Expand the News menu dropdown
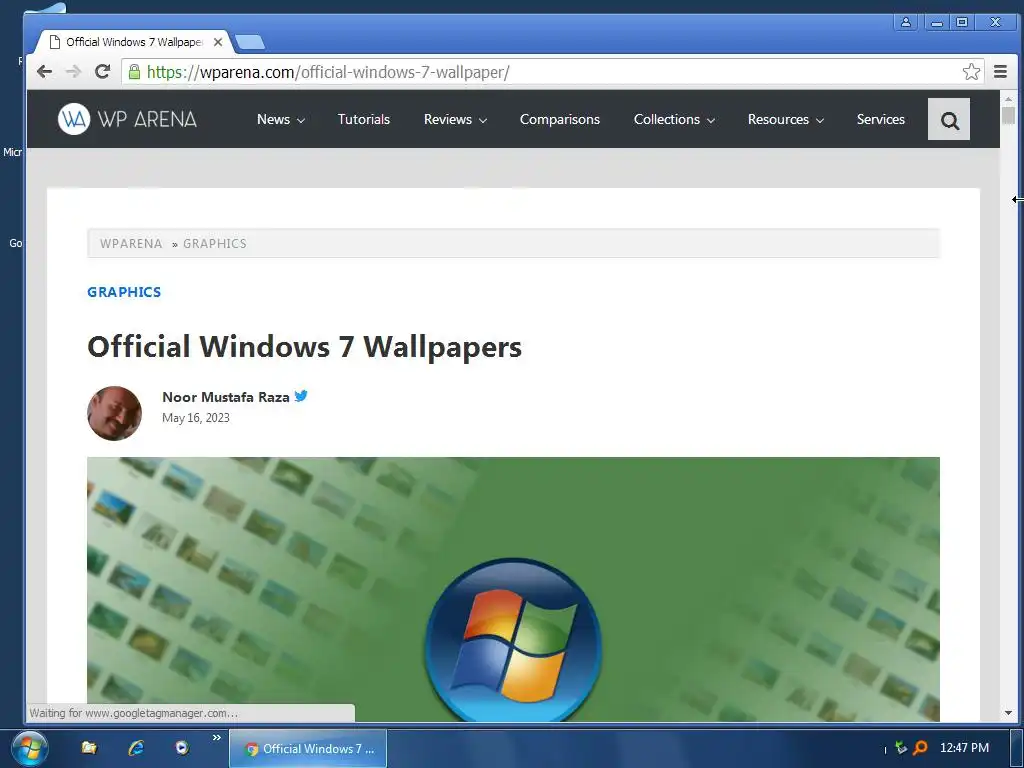Image resolution: width=1024 pixels, height=768 pixels. click(x=281, y=119)
